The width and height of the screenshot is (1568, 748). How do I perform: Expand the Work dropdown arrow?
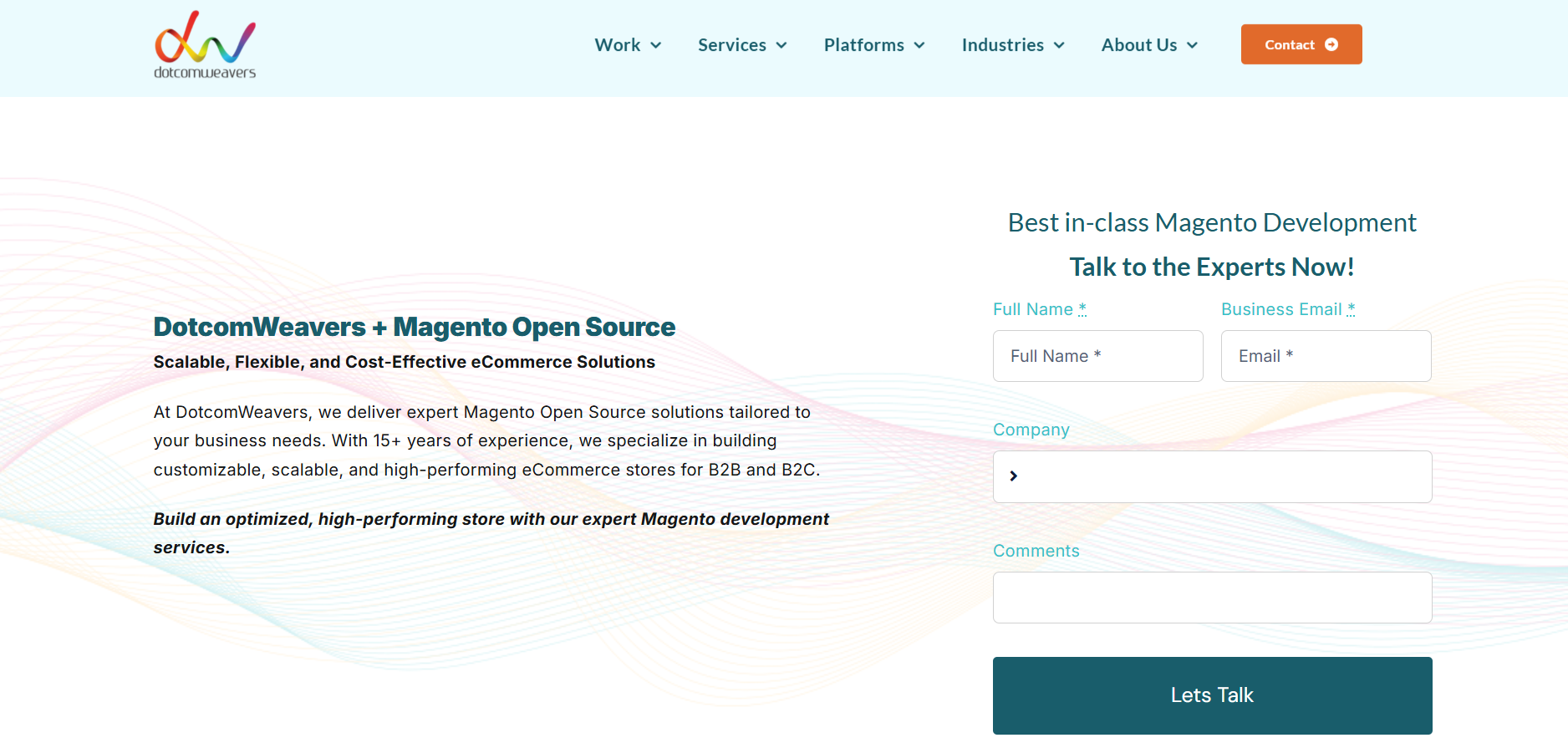(656, 45)
